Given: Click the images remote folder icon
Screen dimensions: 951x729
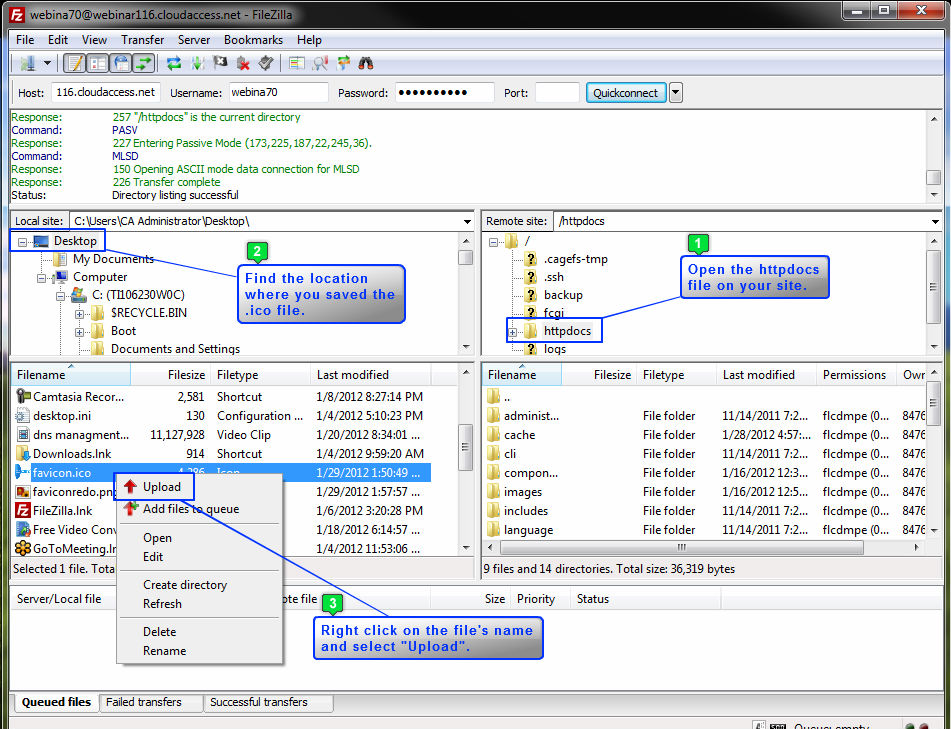Looking at the screenshot, I should 494,492.
